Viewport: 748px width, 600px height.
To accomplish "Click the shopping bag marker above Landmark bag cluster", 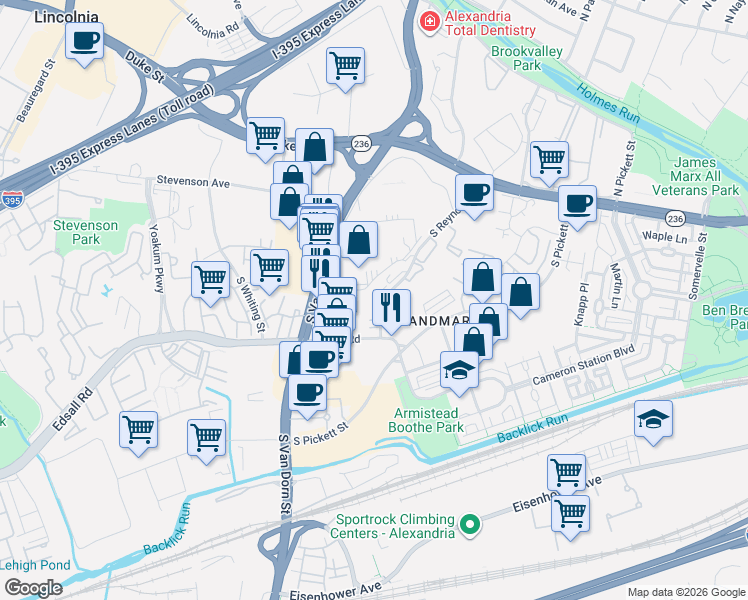I will [x=482, y=280].
